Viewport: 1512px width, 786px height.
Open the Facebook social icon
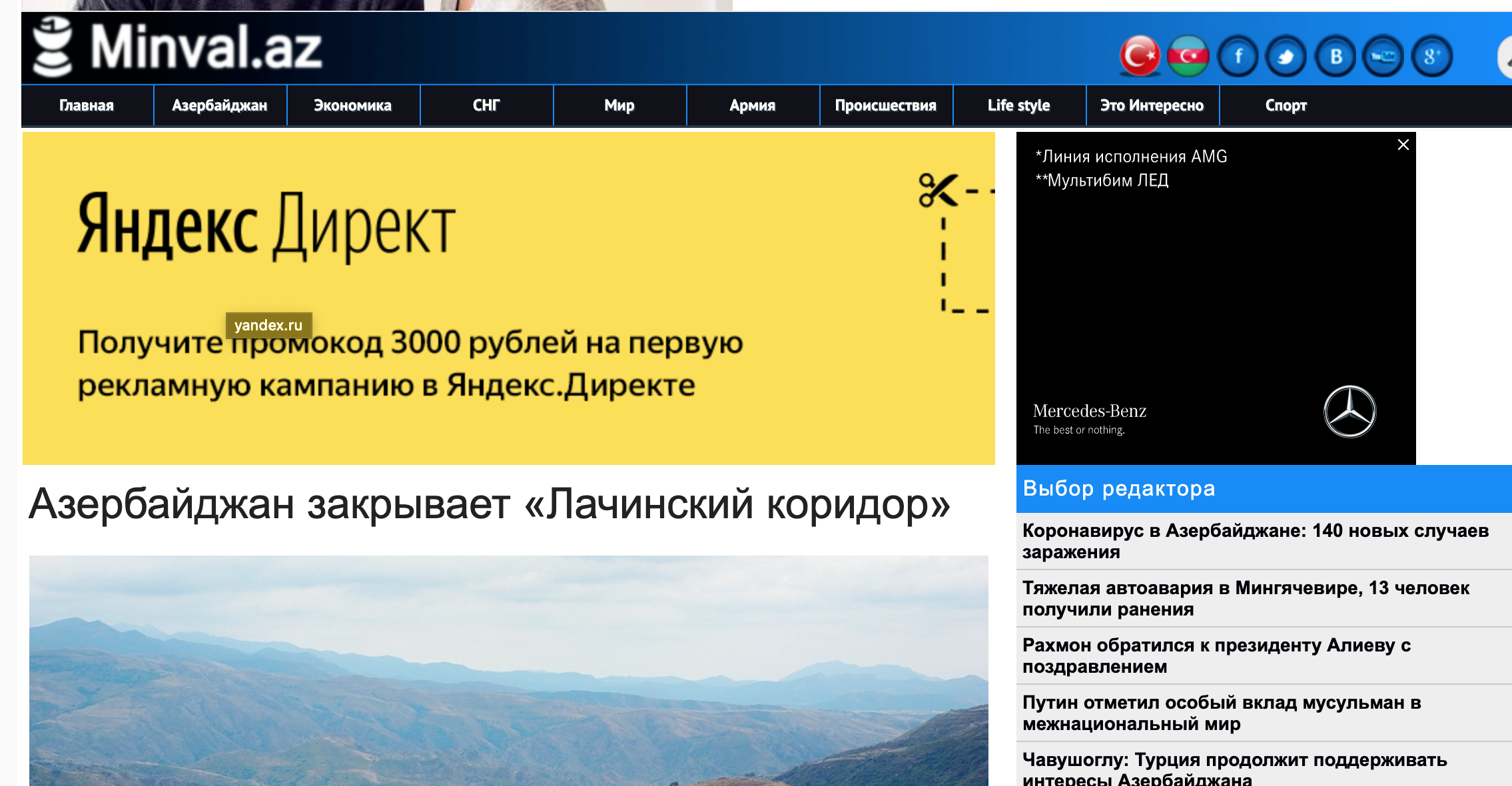pos(1238,57)
